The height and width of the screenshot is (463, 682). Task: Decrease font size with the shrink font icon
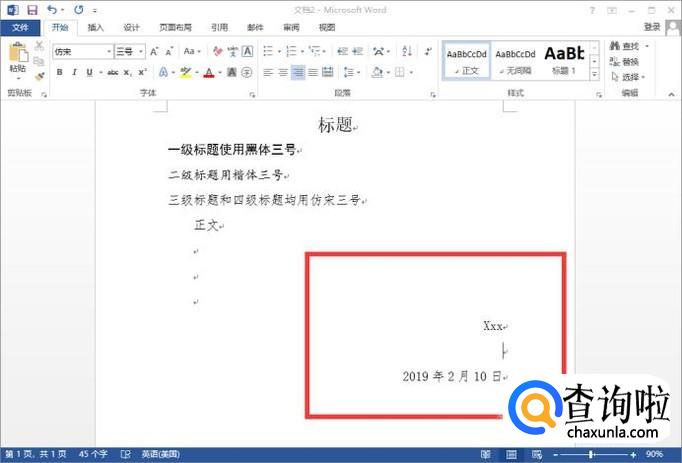click(169, 51)
